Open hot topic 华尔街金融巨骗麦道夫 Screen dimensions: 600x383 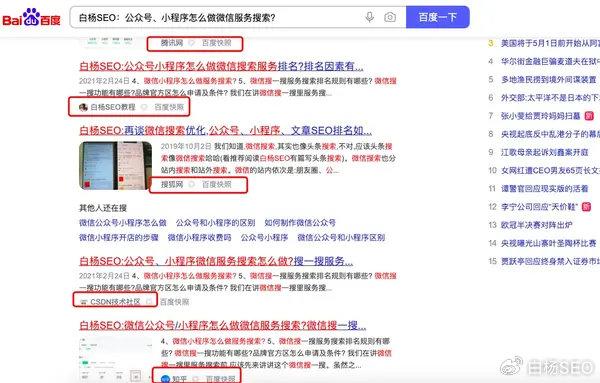[x=550, y=61]
